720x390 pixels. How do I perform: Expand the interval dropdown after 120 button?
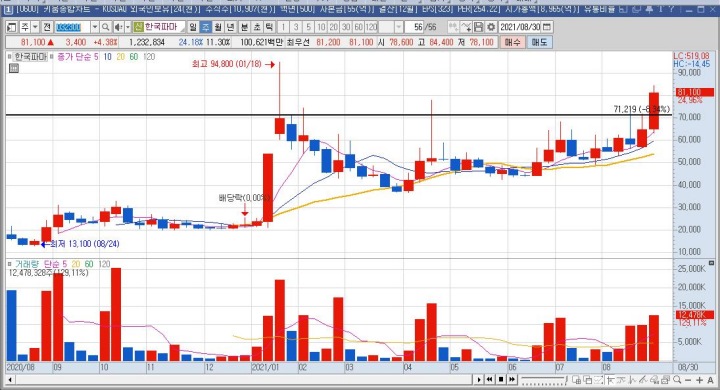pyautogui.click(x=399, y=27)
